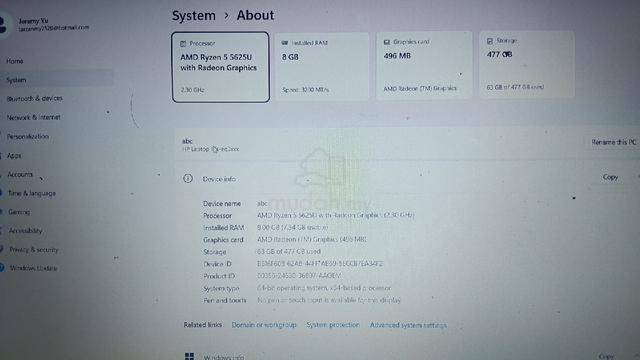Viewport: 640px width, 360px height.
Task: Copy the Device info details
Action: pos(610,177)
